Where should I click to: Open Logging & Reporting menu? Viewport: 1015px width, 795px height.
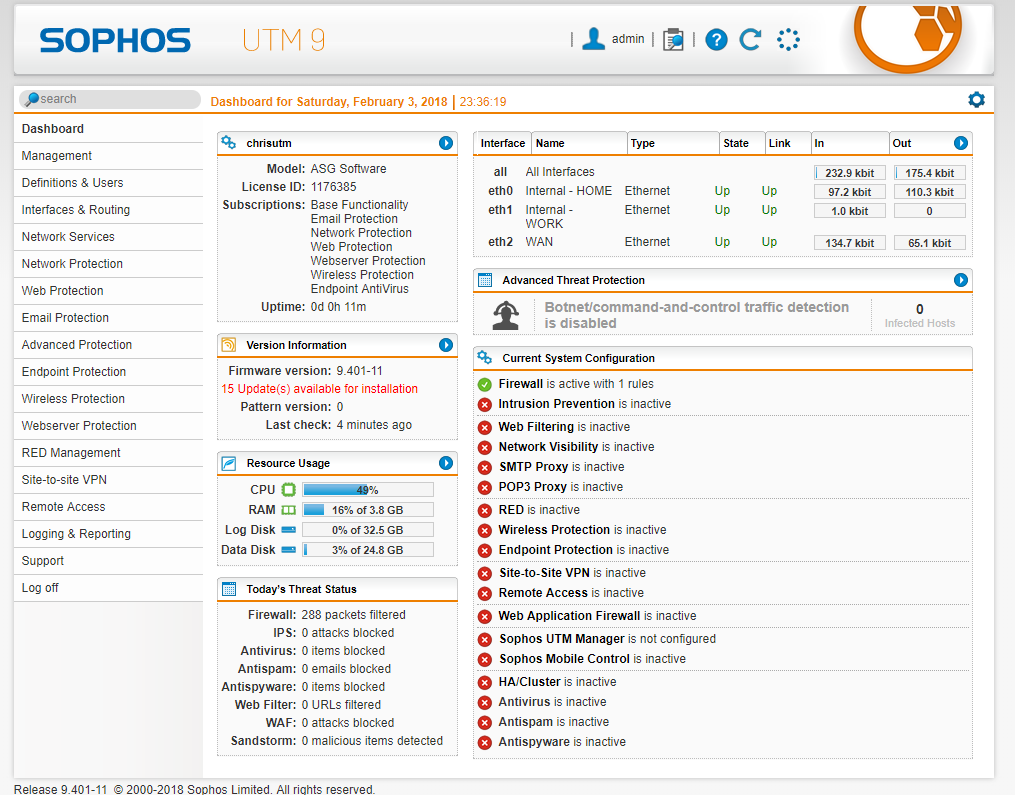[108, 534]
